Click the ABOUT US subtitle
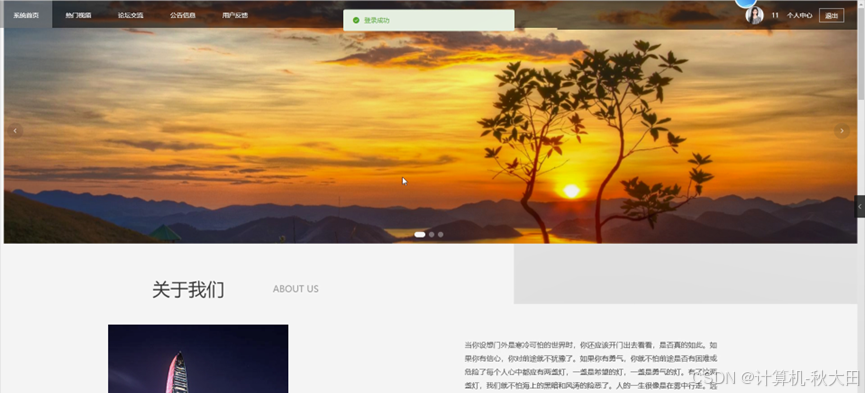The height and width of the screenshot is (393, 865). tap(296, 289)
